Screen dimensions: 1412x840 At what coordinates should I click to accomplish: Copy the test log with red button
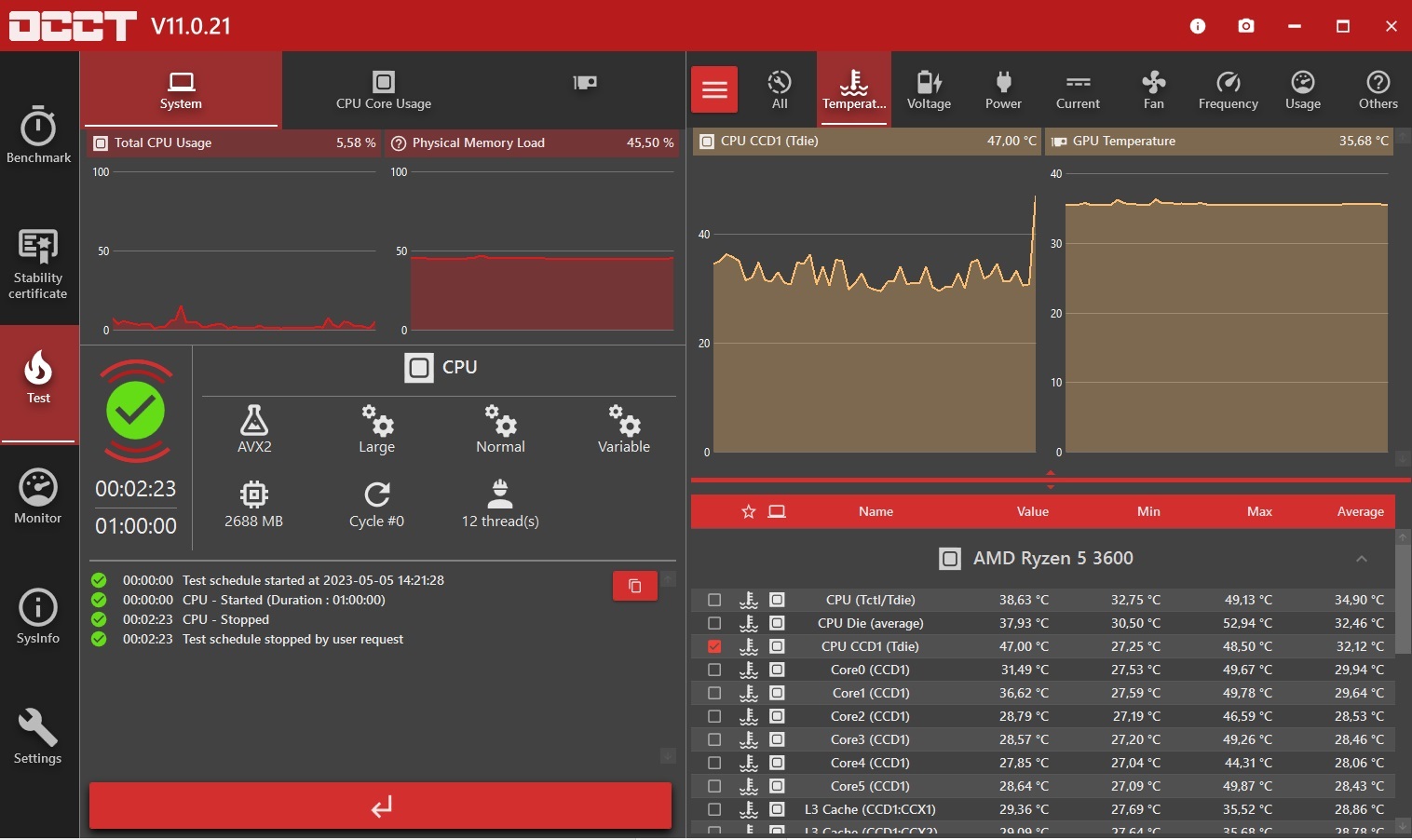(x=635, y=586)
